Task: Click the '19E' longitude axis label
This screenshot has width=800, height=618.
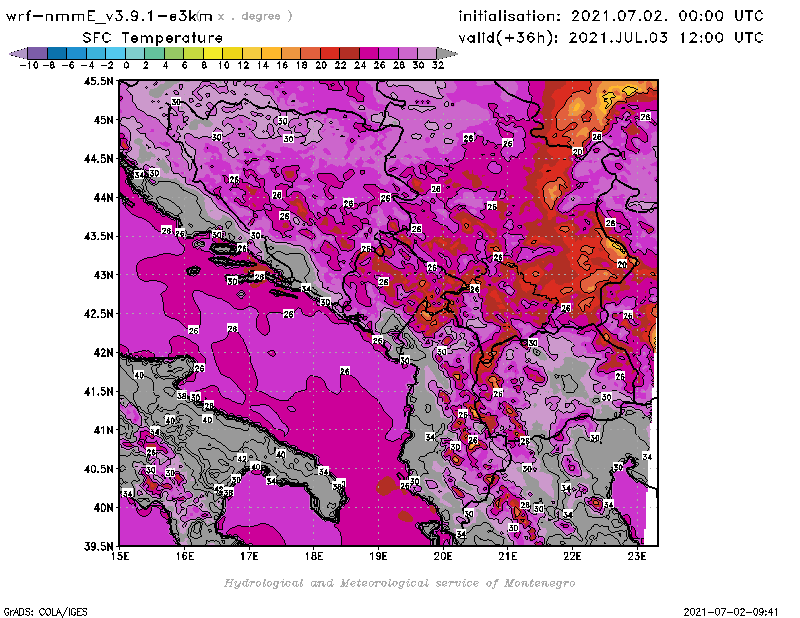Action: (x=378, y=556)
